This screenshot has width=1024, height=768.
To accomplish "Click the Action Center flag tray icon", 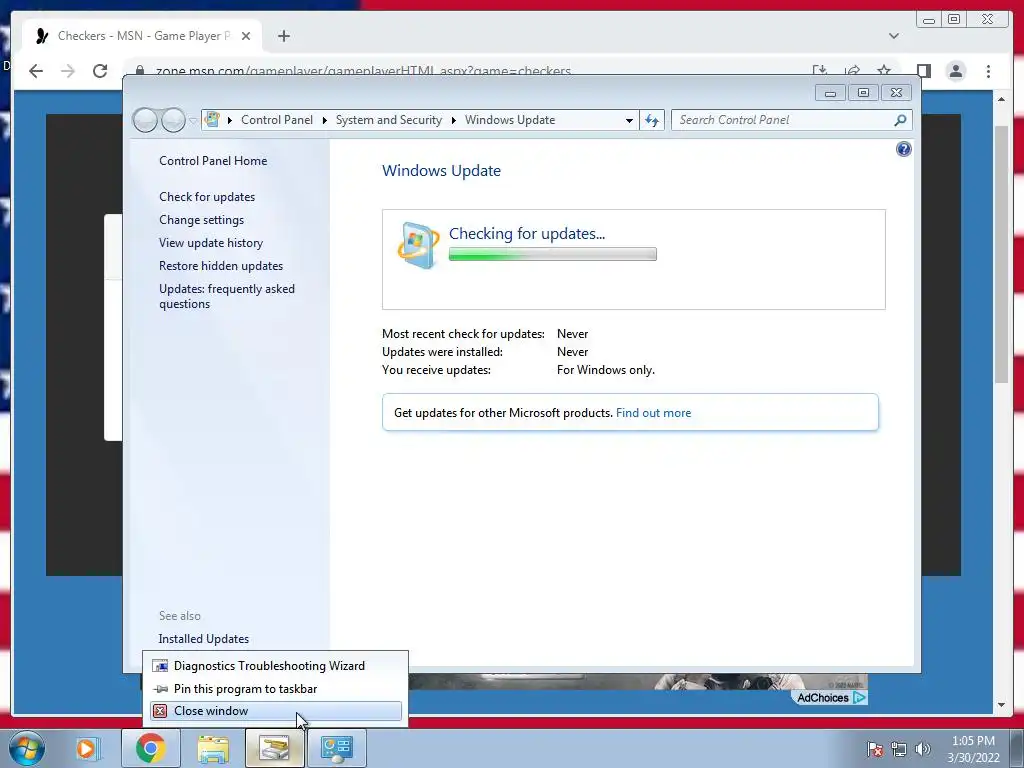I will click(874, 748).
